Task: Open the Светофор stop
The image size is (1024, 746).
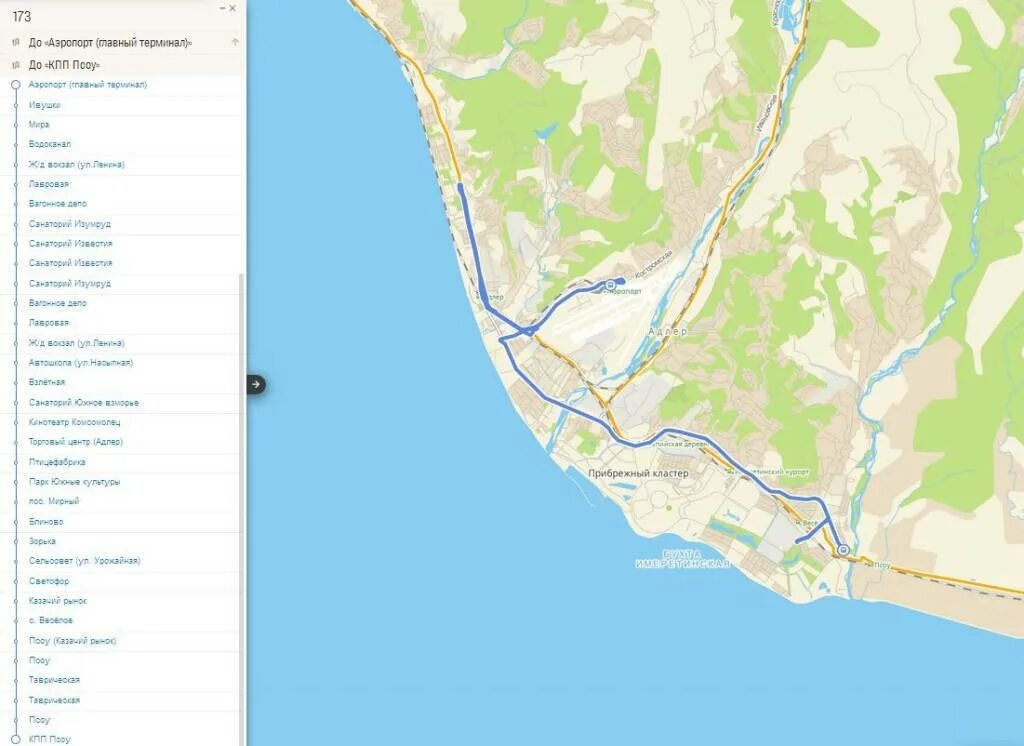Action: point(48,581)
